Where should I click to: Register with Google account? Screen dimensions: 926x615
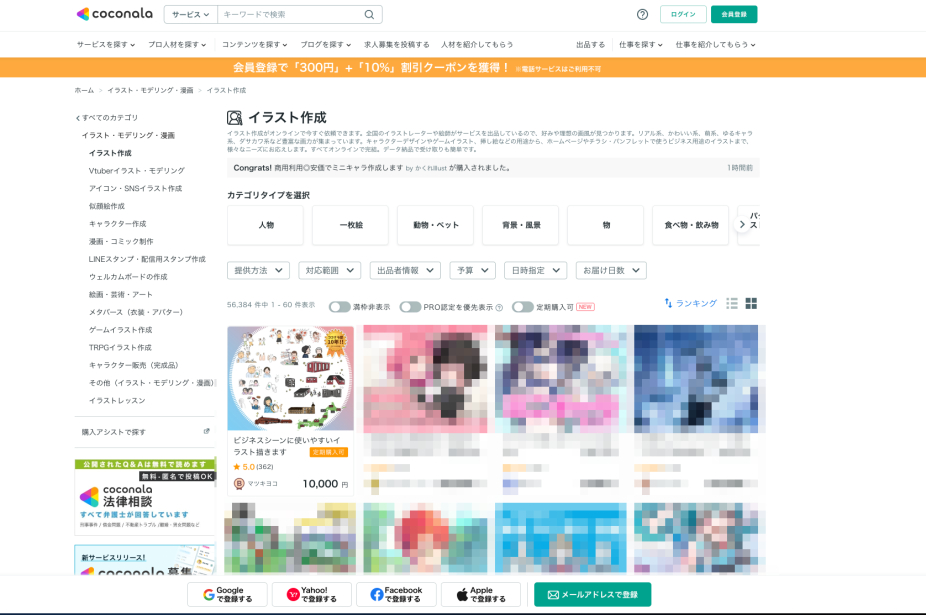tap(227, 595)
